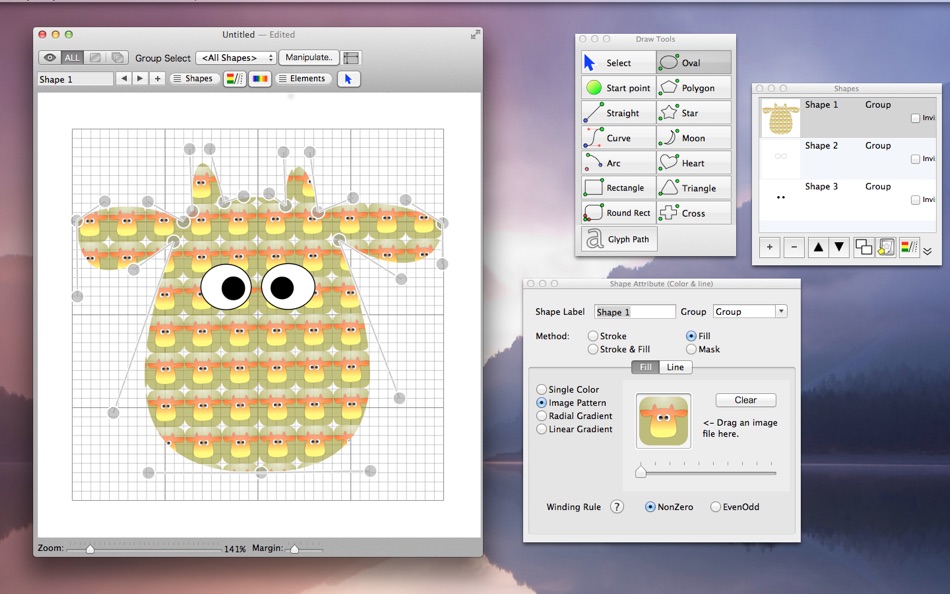Select the Star shape tool

(x=694, y=113)
